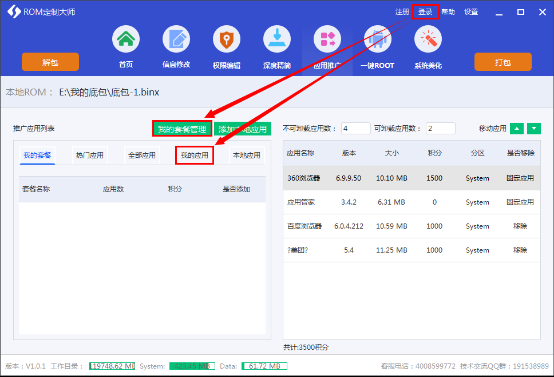
Task: Open the 系统美化 beautify icon
Action: [x=428, y=39]
